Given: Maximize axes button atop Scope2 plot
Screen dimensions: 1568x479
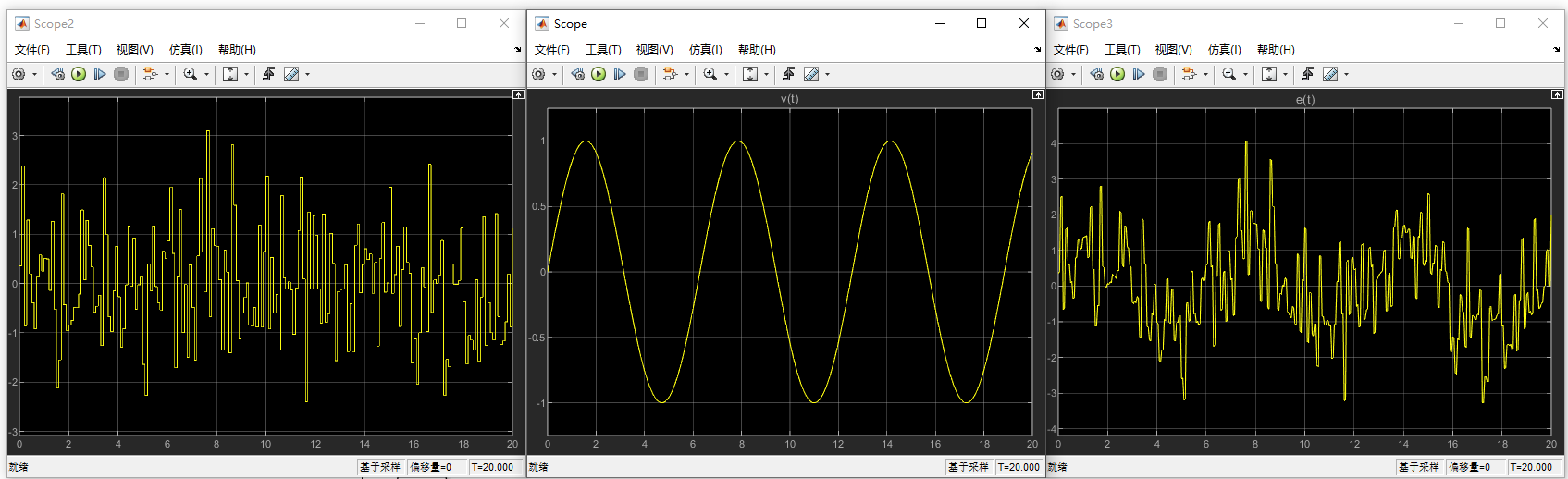Looking at the screenshot, I should [x=518, y=94].
